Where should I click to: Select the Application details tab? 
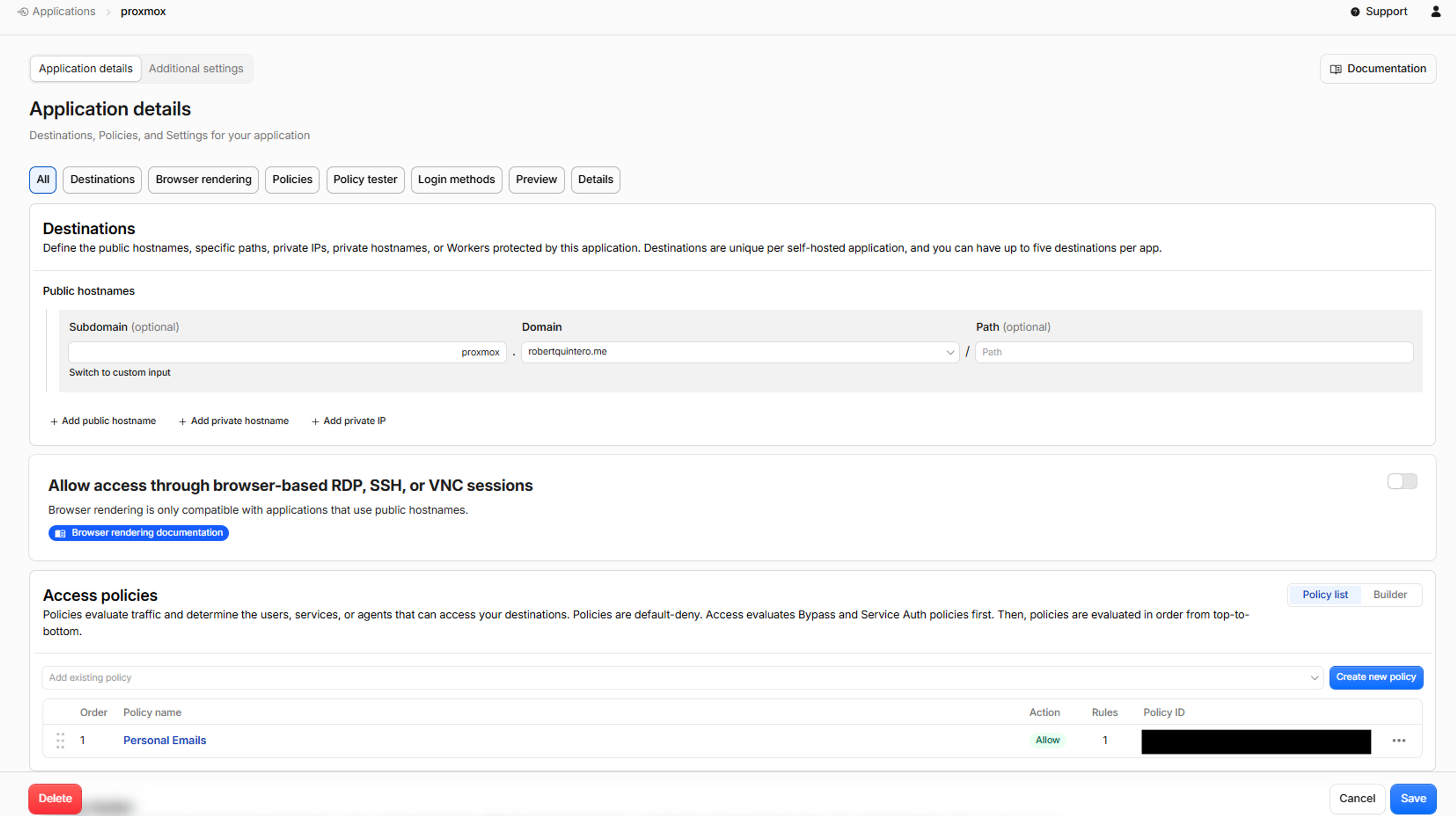pyautogui.click(x=85, y=68)
